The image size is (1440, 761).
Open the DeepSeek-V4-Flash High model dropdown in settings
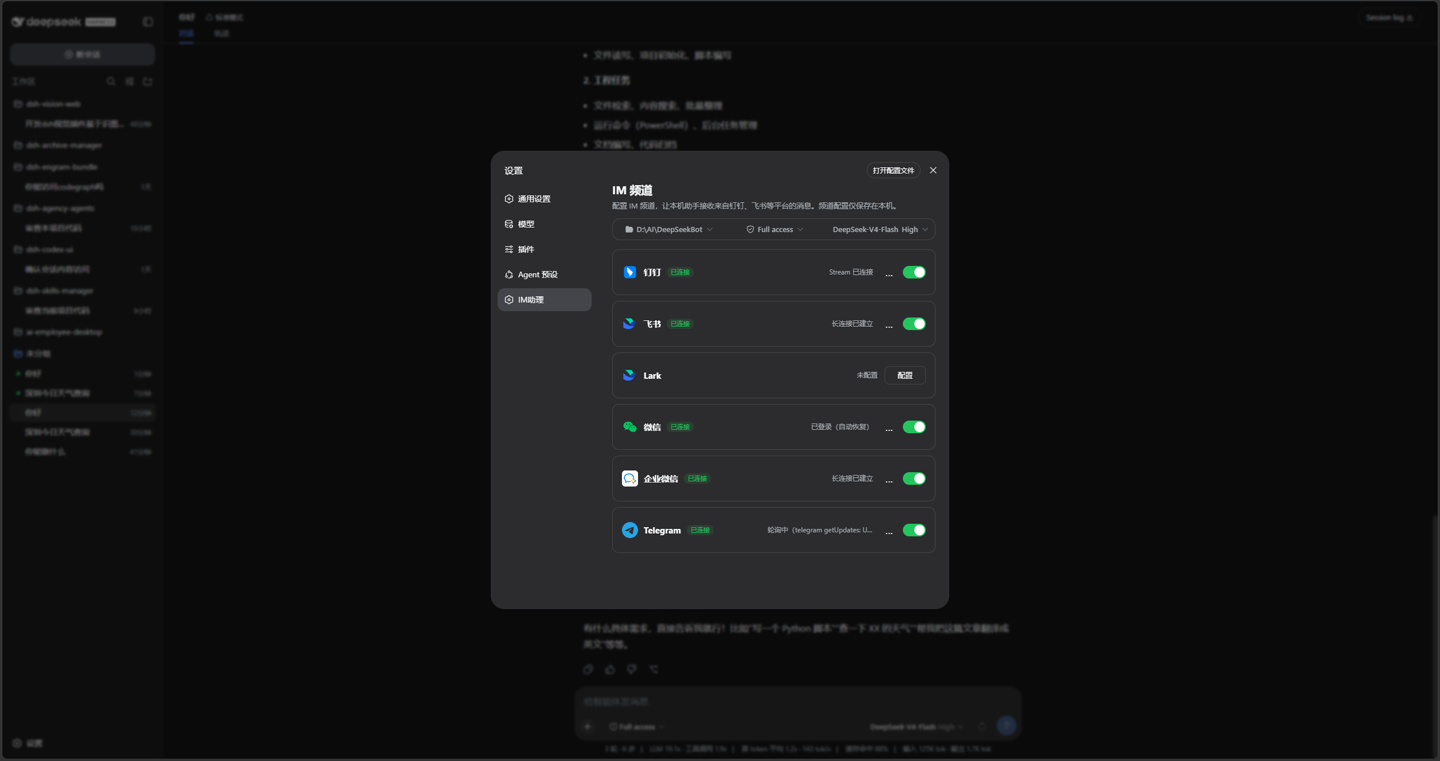880,229
